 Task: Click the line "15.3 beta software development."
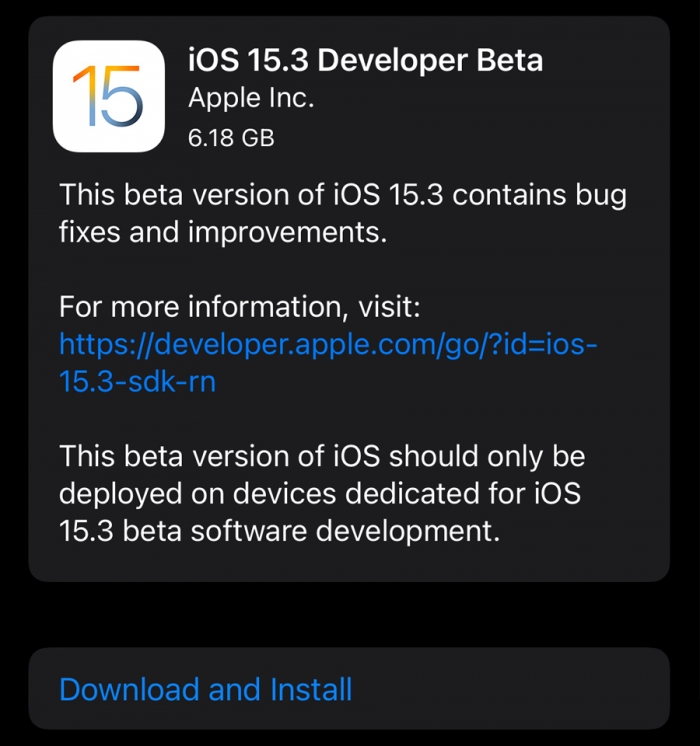tap(279, 530)
